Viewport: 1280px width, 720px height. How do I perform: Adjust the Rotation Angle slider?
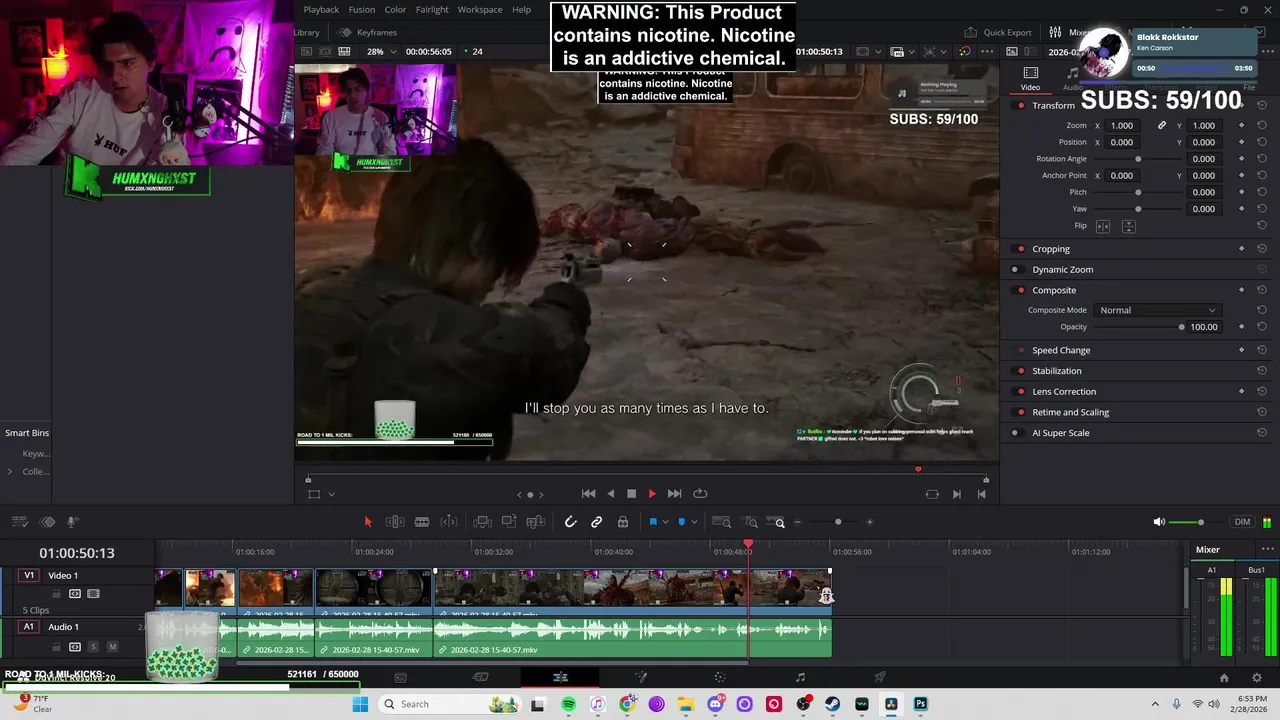(1138, 159)
